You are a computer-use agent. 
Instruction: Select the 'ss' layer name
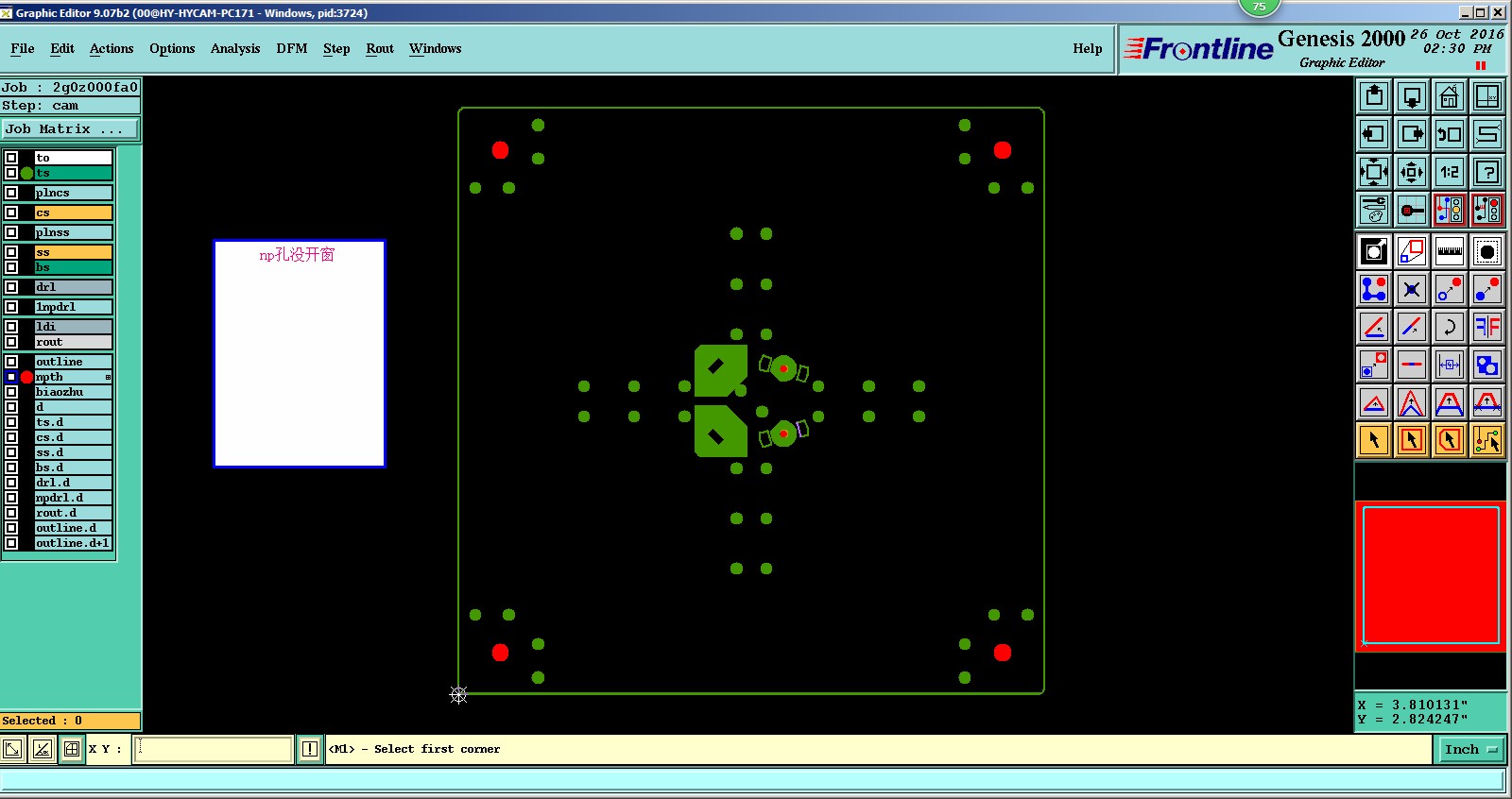coord(74,252)
